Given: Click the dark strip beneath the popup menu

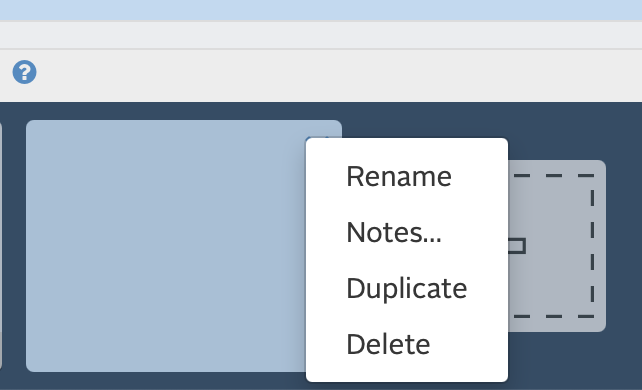Looking at the screenshot, I should click(407, 386).
